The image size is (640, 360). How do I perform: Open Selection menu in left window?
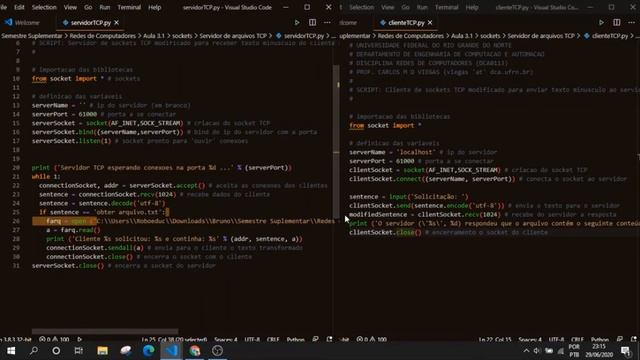44,7
